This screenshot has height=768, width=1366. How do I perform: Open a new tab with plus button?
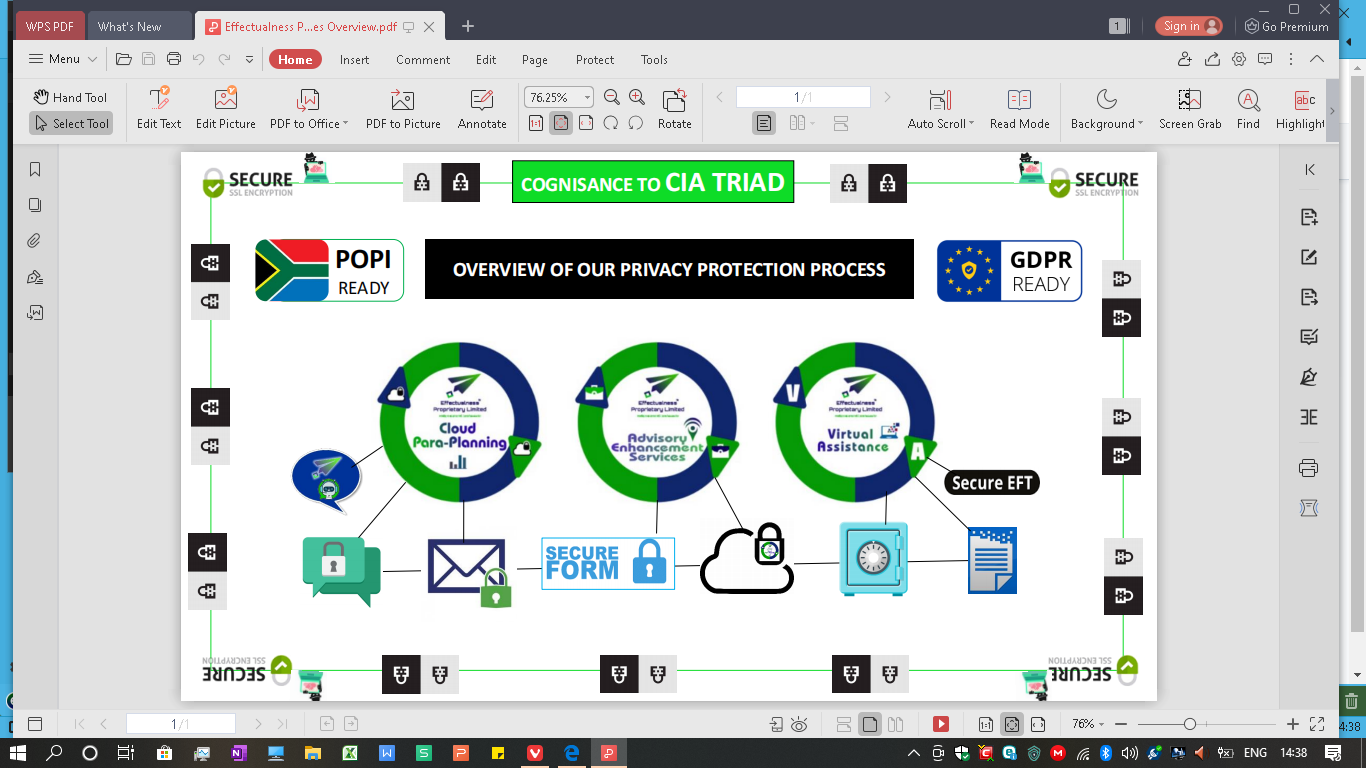[467, 26]
